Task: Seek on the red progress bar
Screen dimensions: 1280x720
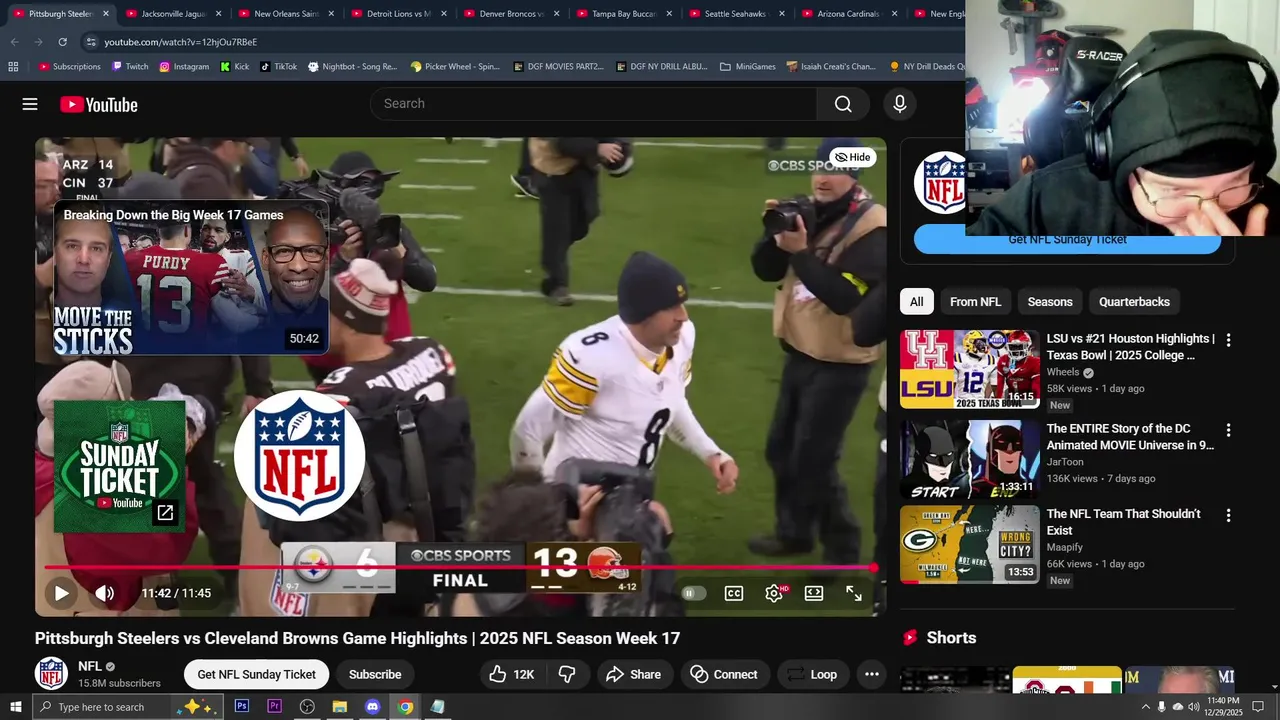Action: coord(460,568)
